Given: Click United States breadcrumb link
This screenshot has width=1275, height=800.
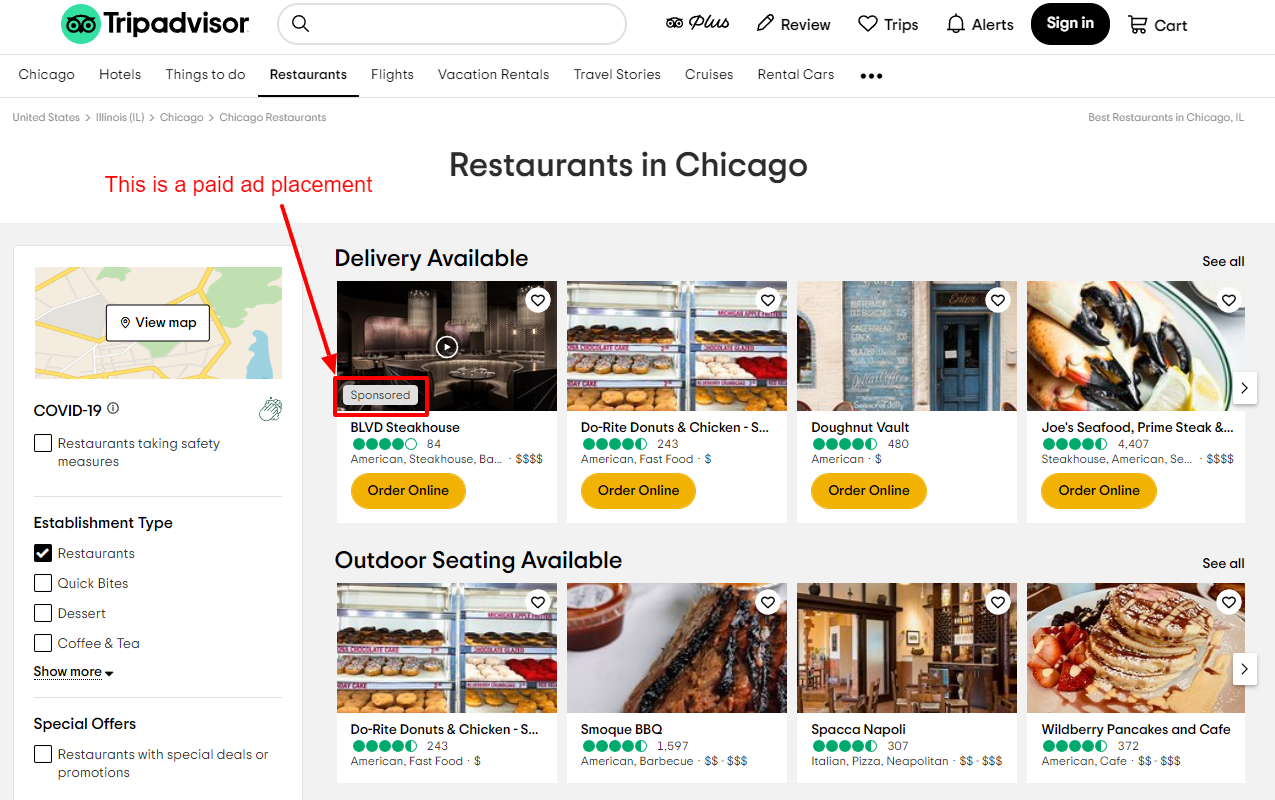Looking at the screenshot, I should tap(46, 118).
